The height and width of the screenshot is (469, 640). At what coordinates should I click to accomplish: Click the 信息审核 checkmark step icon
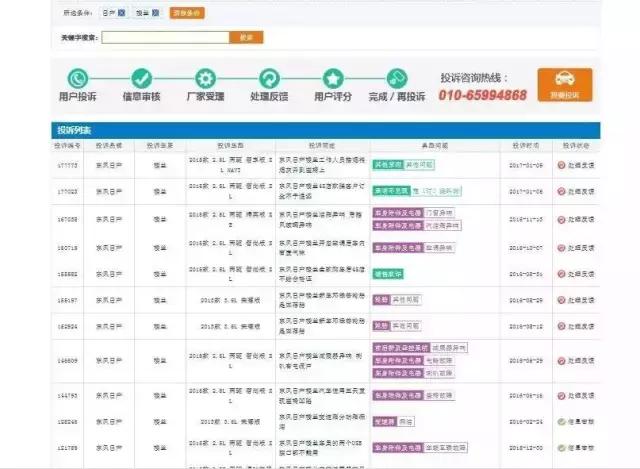(142, 78)
